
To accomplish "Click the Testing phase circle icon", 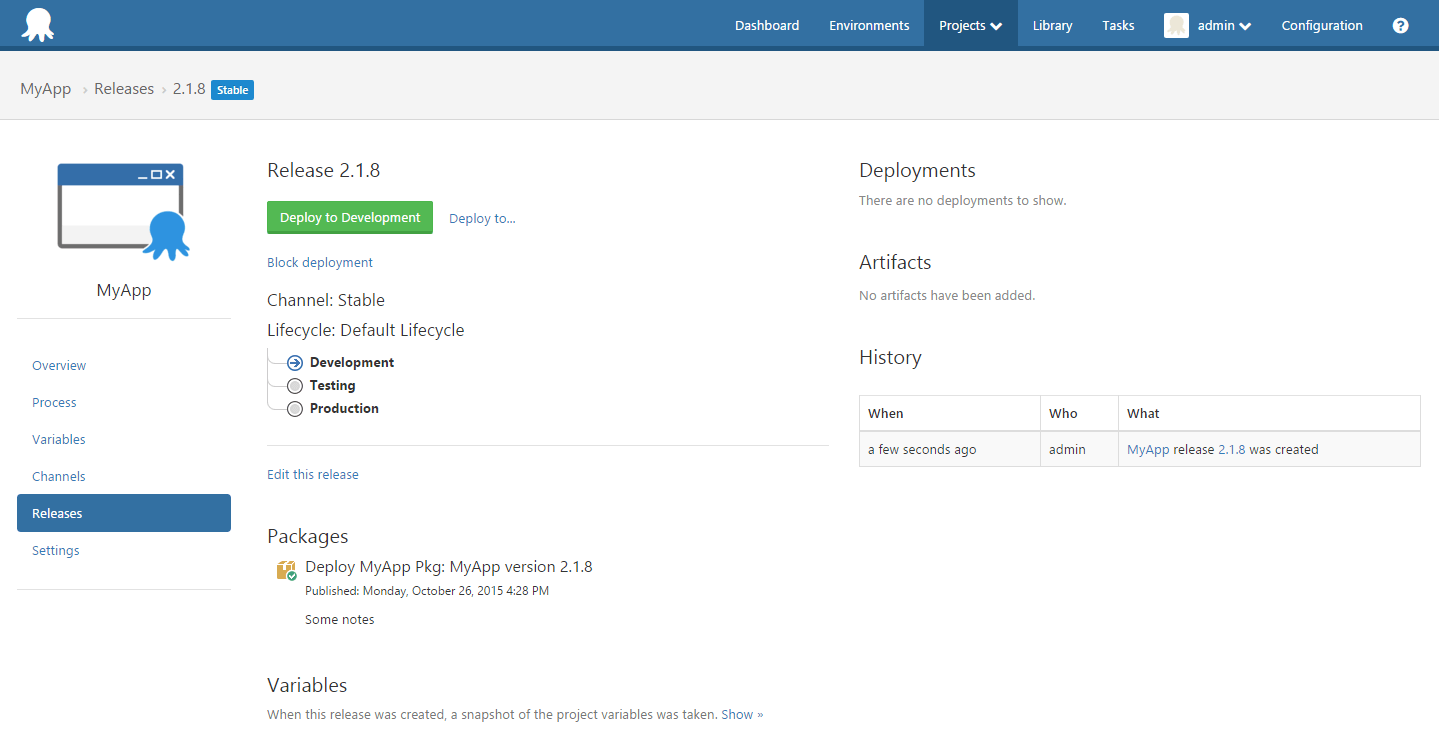I will 294,386.
